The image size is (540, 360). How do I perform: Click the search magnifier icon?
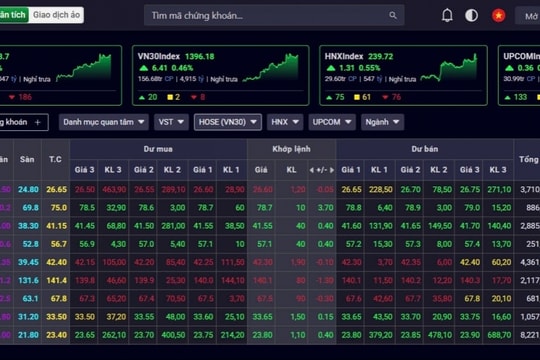(x=393, y=15)
